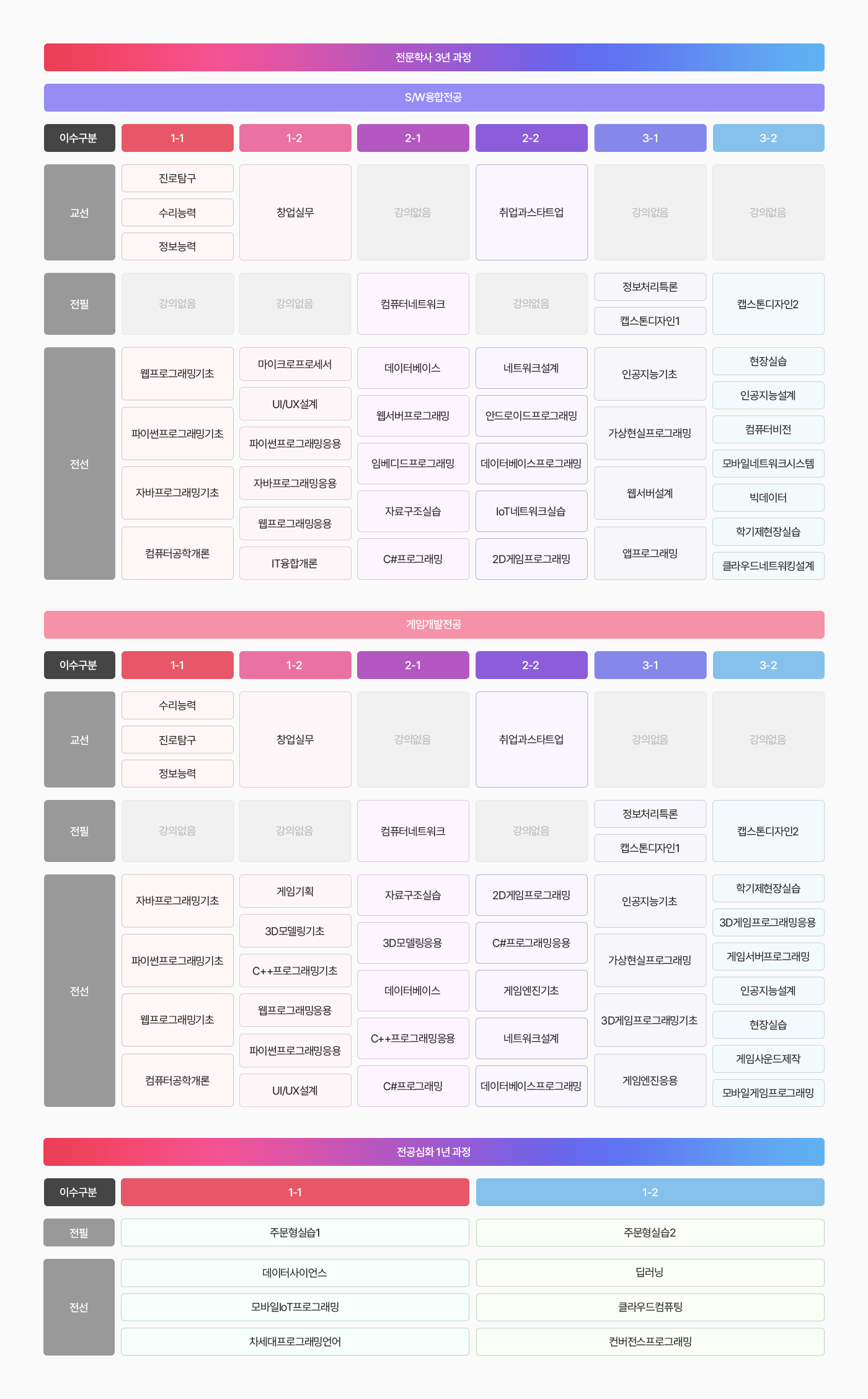
Task: Open the 게임개발전공 section header
Action: 434,624
